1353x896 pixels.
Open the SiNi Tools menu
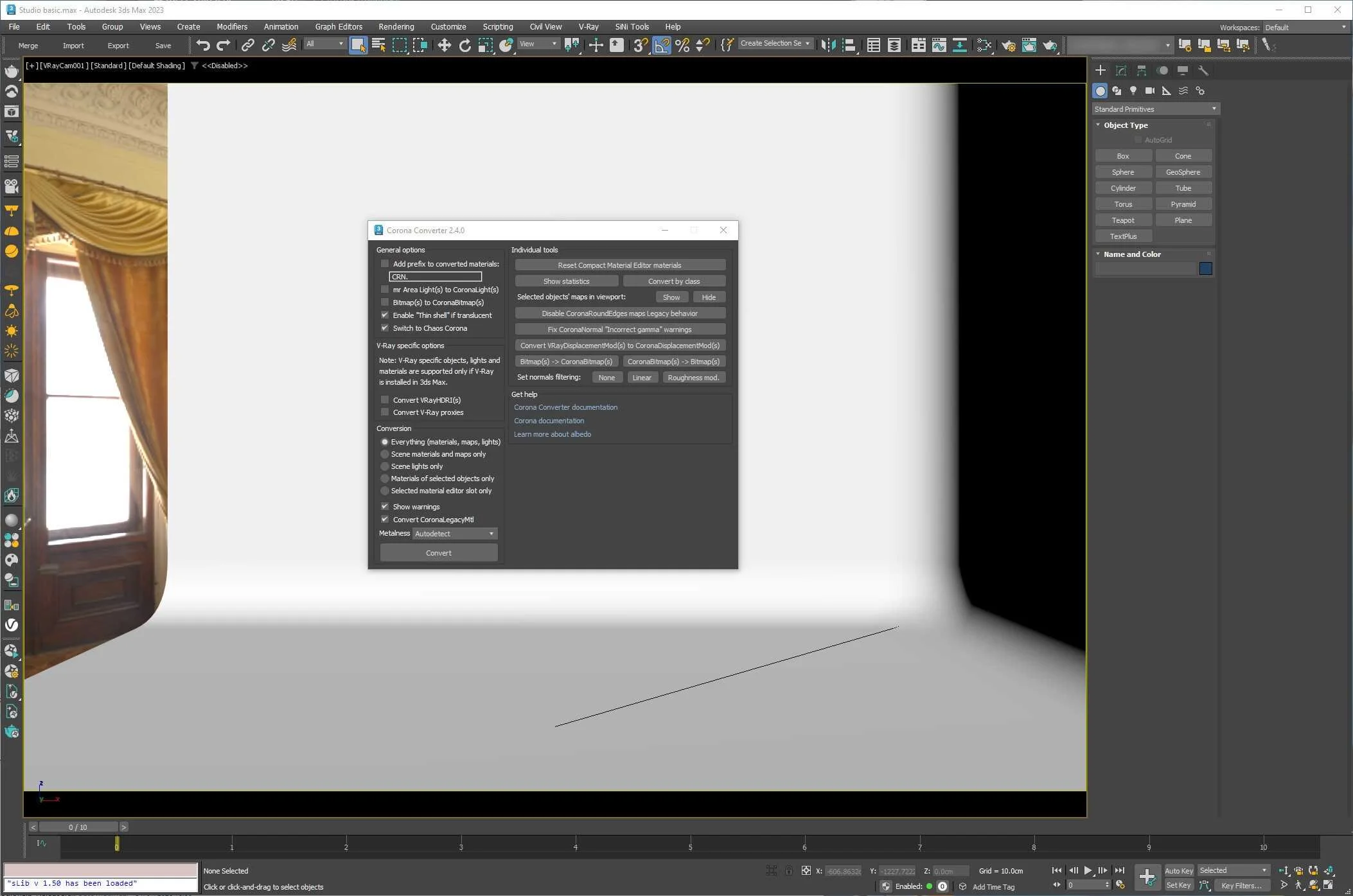[632, 27]
